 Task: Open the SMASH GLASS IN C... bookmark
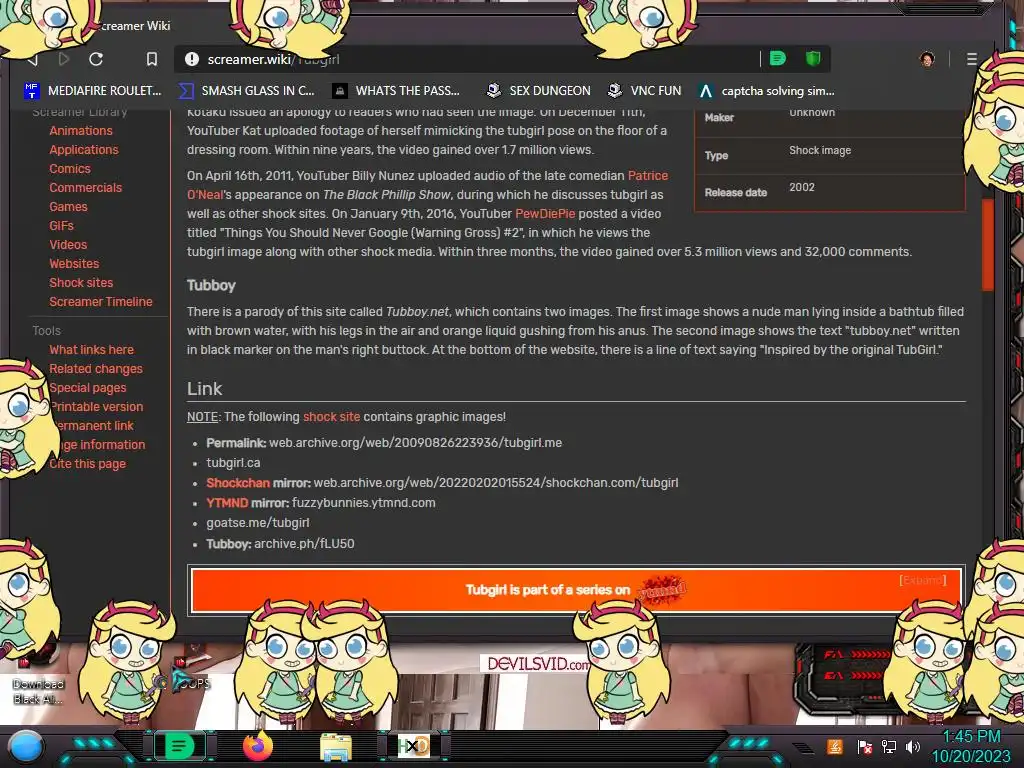246,91
